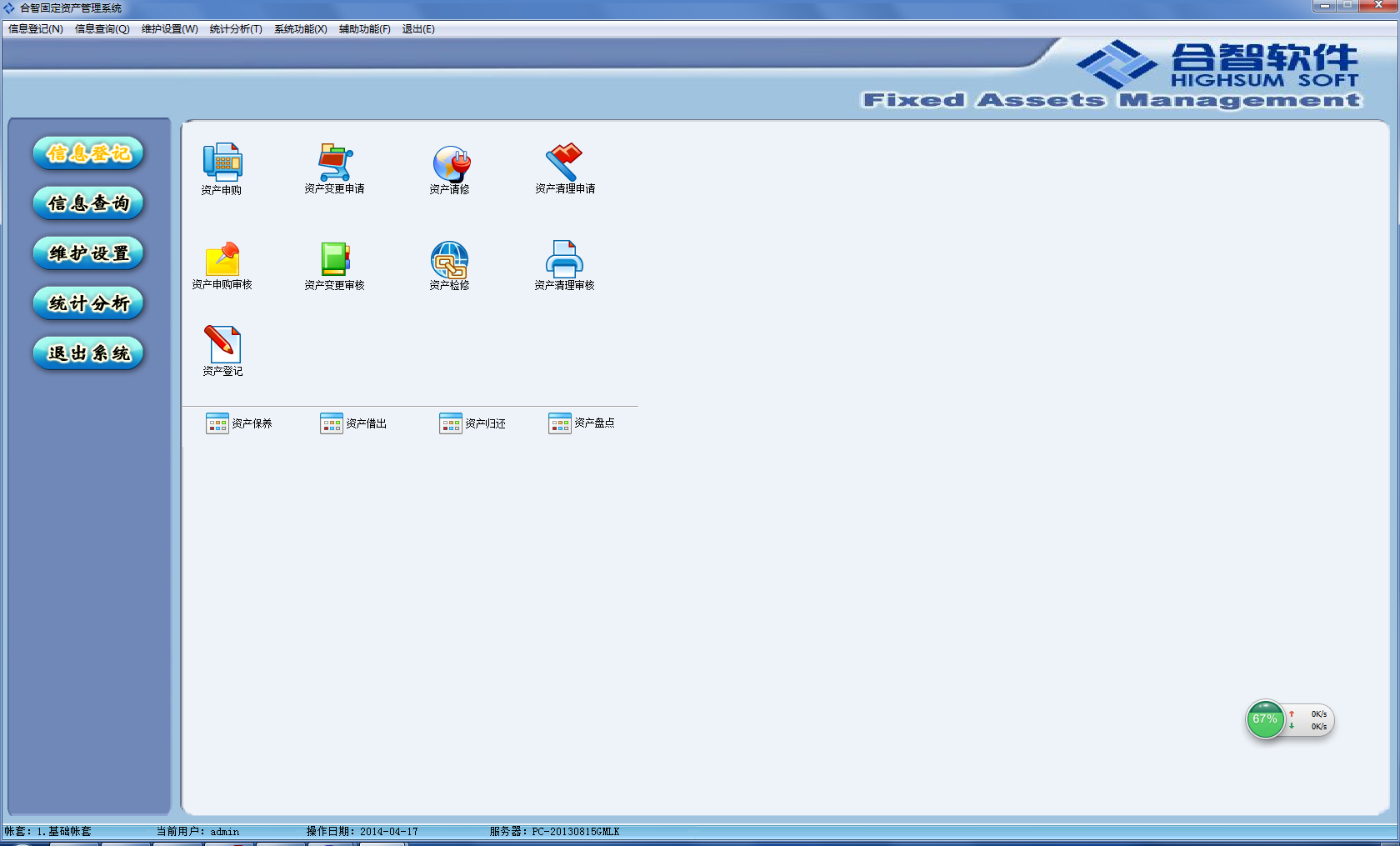
Task: Open the 信息登记(N) menu
Action: [x=36, y=29]
